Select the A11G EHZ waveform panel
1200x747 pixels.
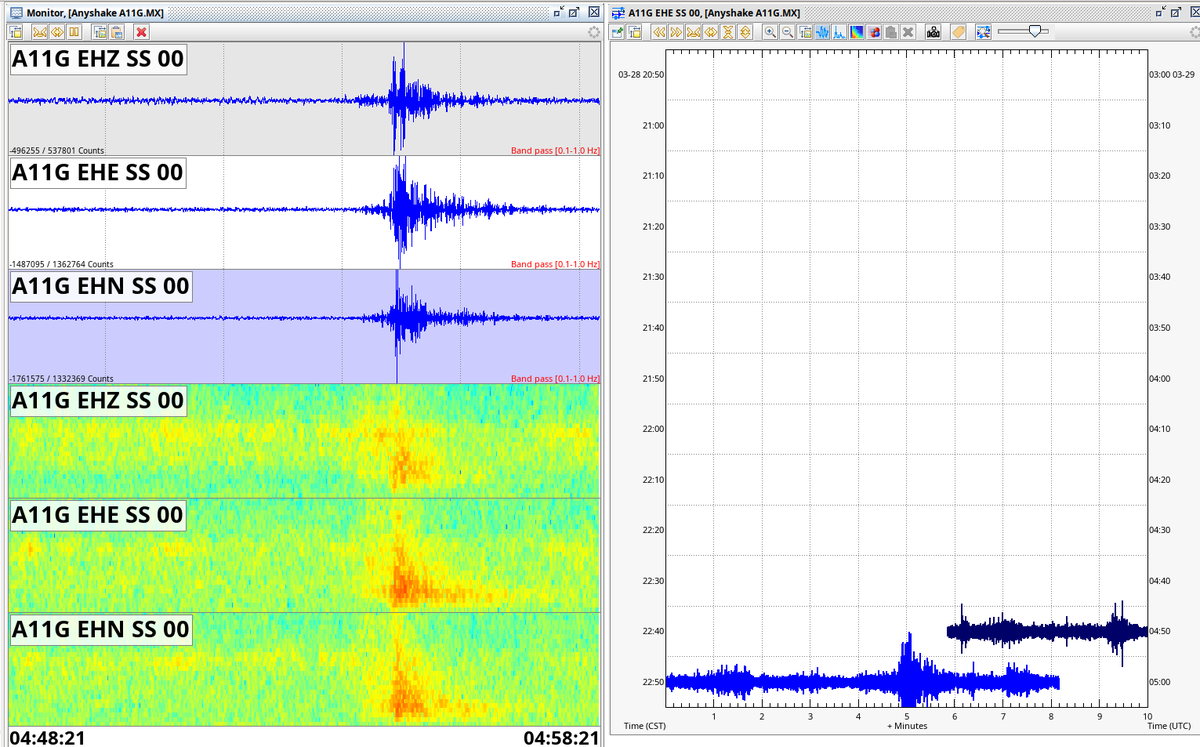304,98
